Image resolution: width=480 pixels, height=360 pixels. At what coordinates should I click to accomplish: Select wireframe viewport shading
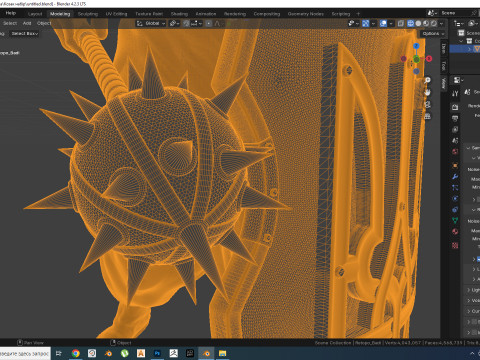(411, 23)
